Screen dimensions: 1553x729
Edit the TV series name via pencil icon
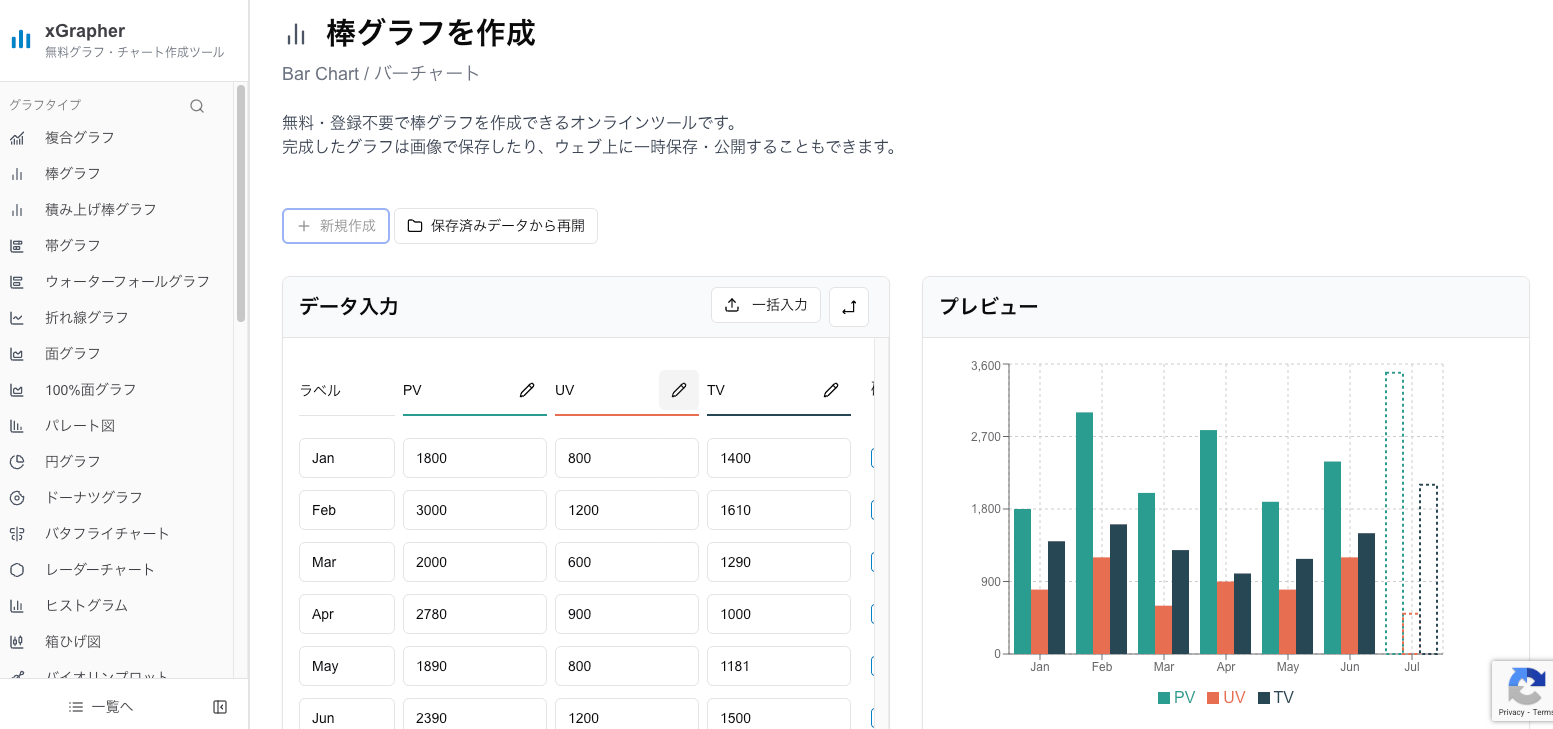[x=831, y=390]
